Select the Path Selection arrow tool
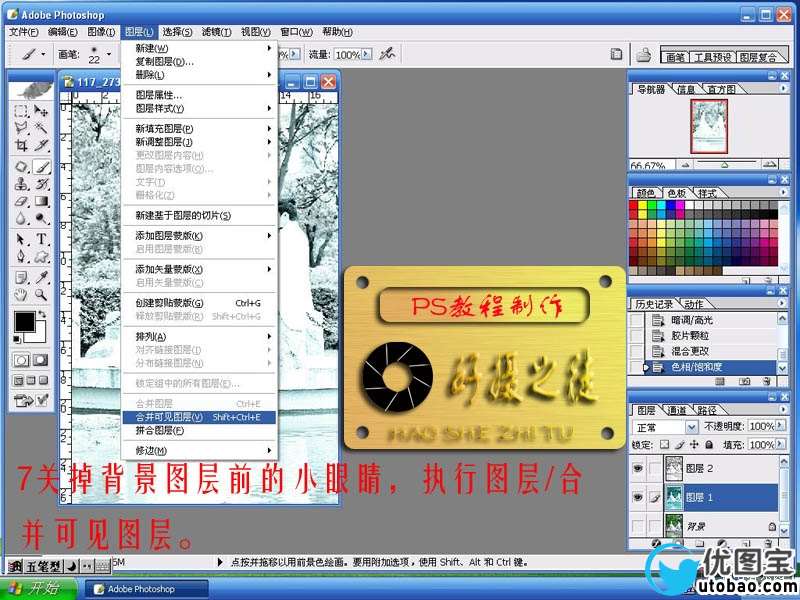800x600 pixels. 21,239
